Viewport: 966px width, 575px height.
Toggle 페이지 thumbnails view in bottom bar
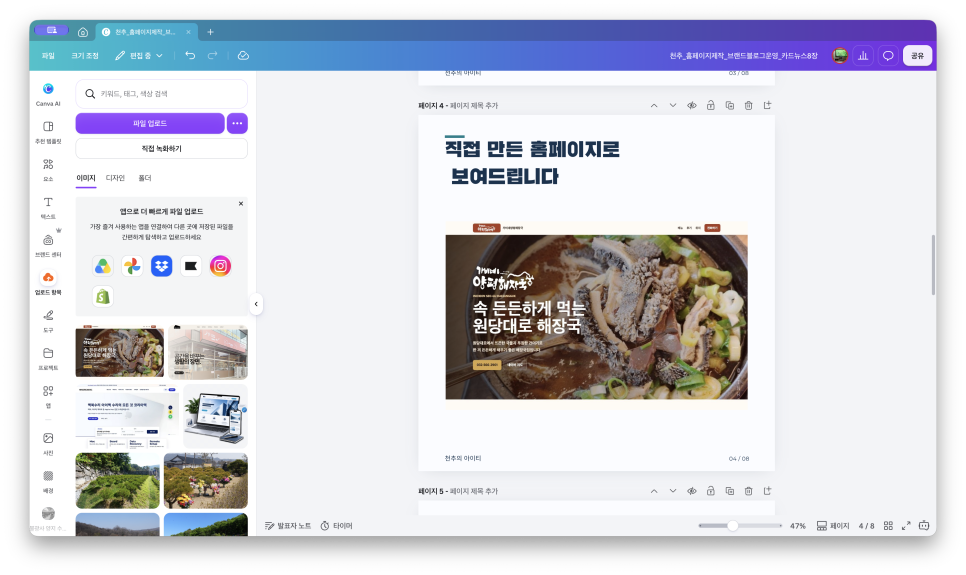click(833, 526)
